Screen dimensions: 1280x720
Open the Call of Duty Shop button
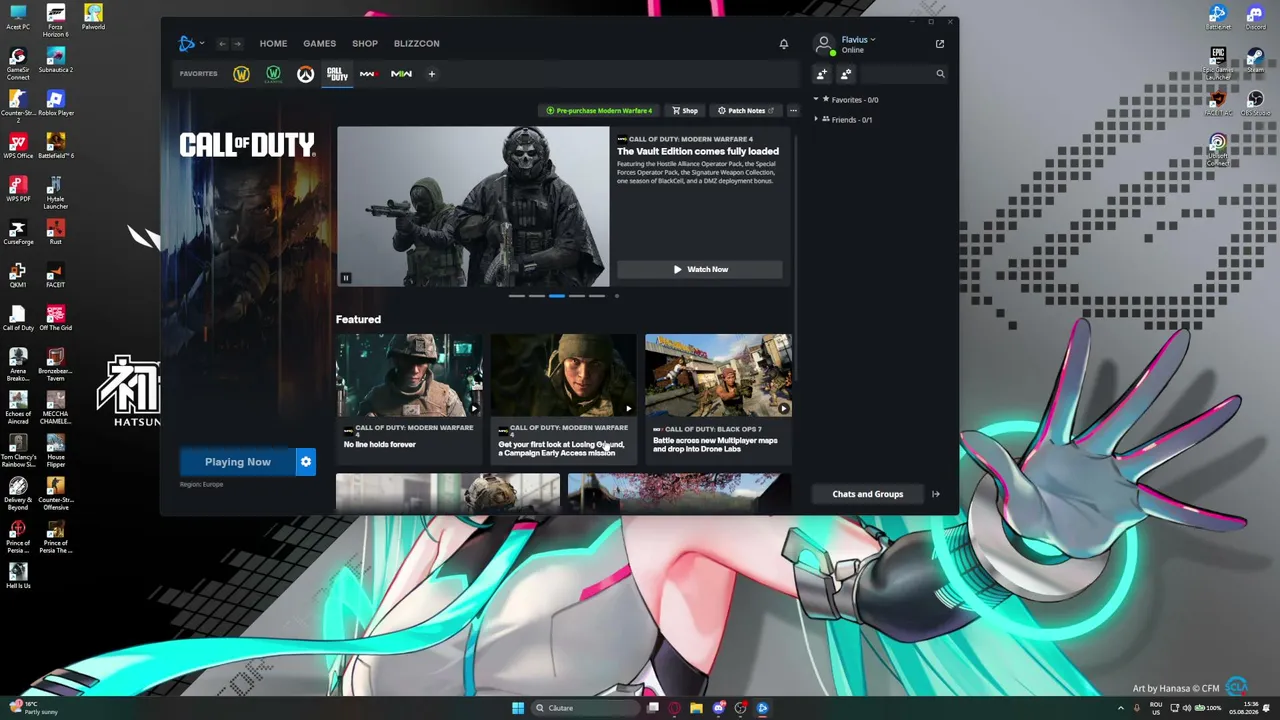click(x=685, y=111)
